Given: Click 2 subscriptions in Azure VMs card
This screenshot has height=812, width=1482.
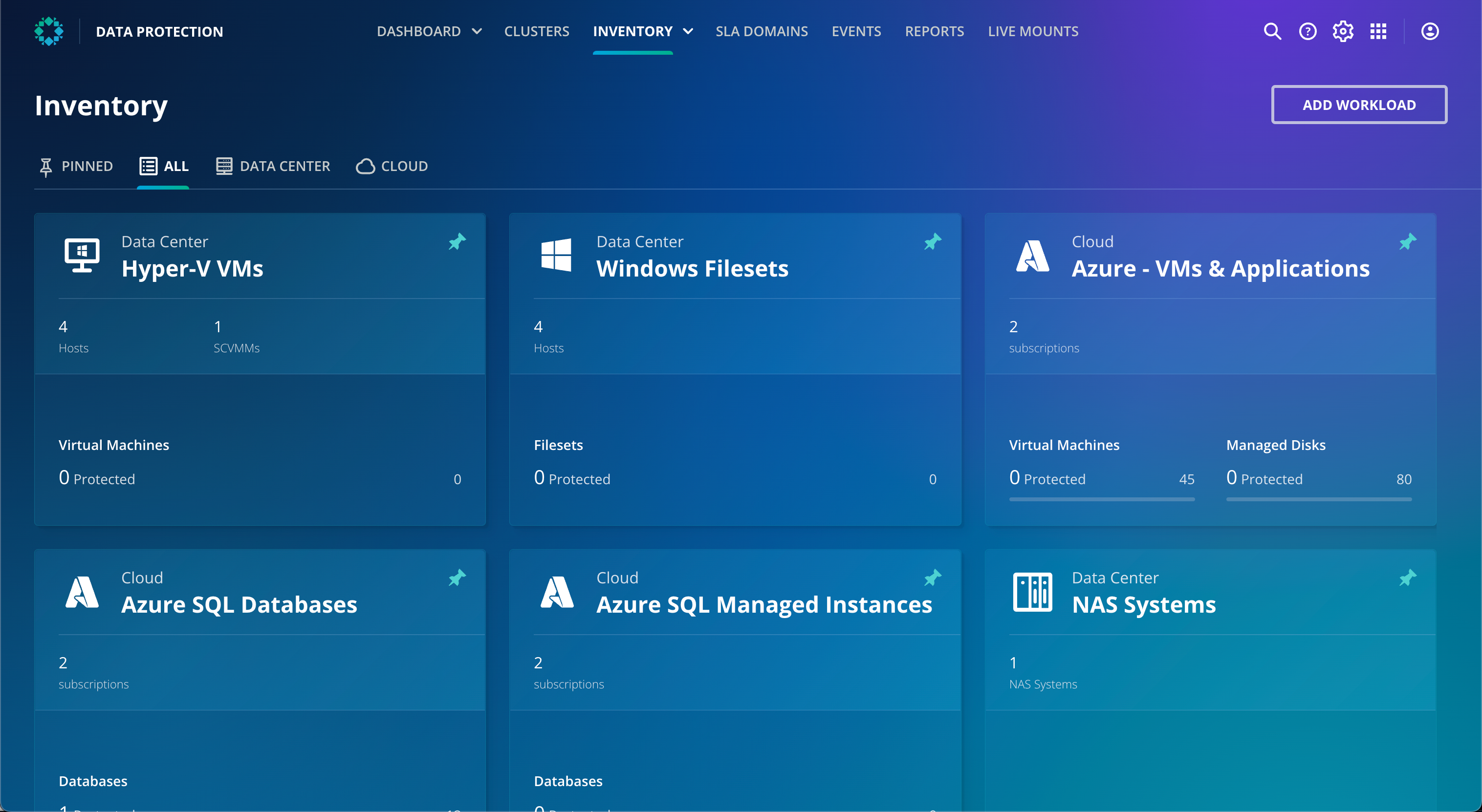Looking at the screenshot, I should 1044,337.
